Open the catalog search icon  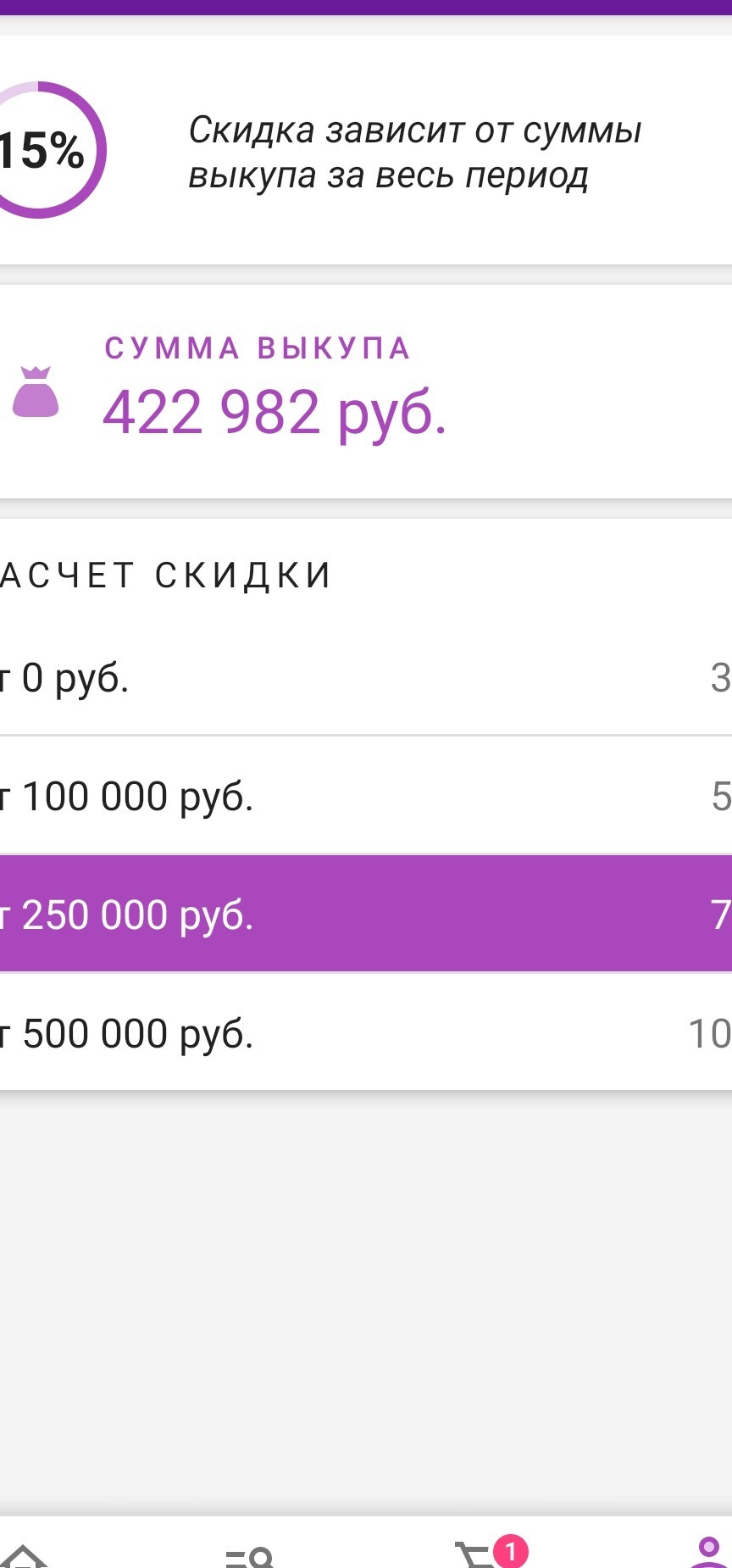pyautogui.click(x=249, y=1557)
